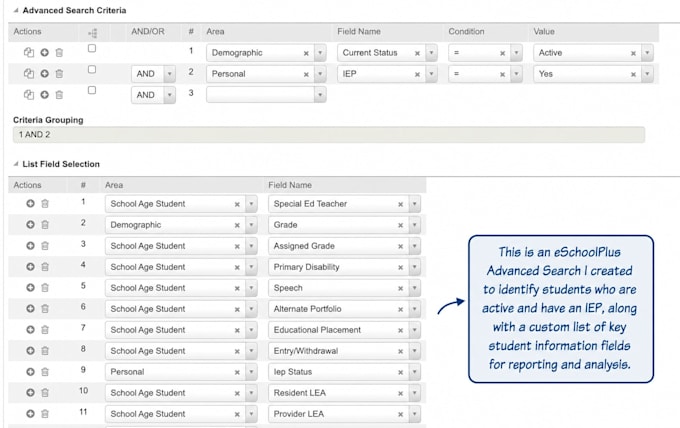
Task: Delete criteria row 1 with trash icon
Action: point(59,52)
